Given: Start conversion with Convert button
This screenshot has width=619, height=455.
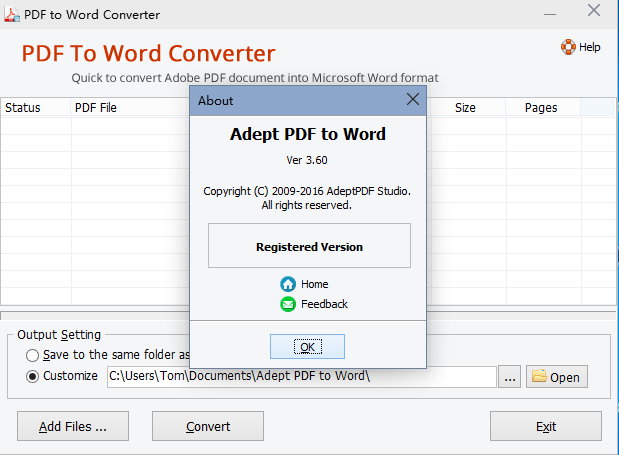Looking at the screenshot, I should (x=208, y=426).
